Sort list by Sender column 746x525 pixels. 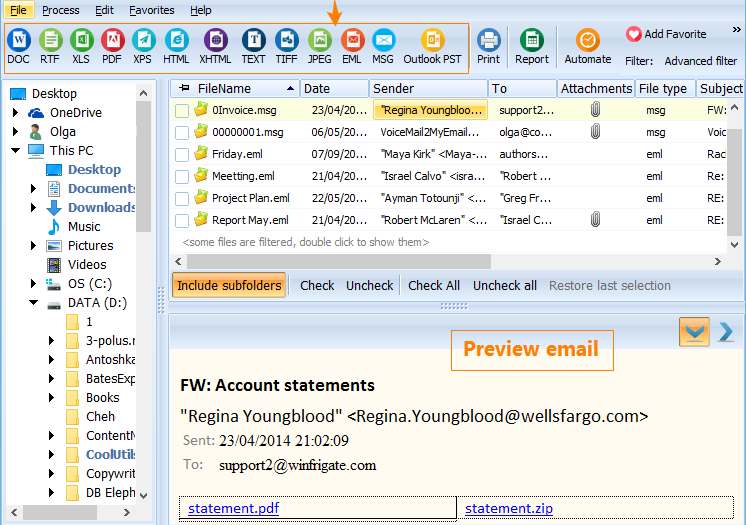tap(428, 89)
